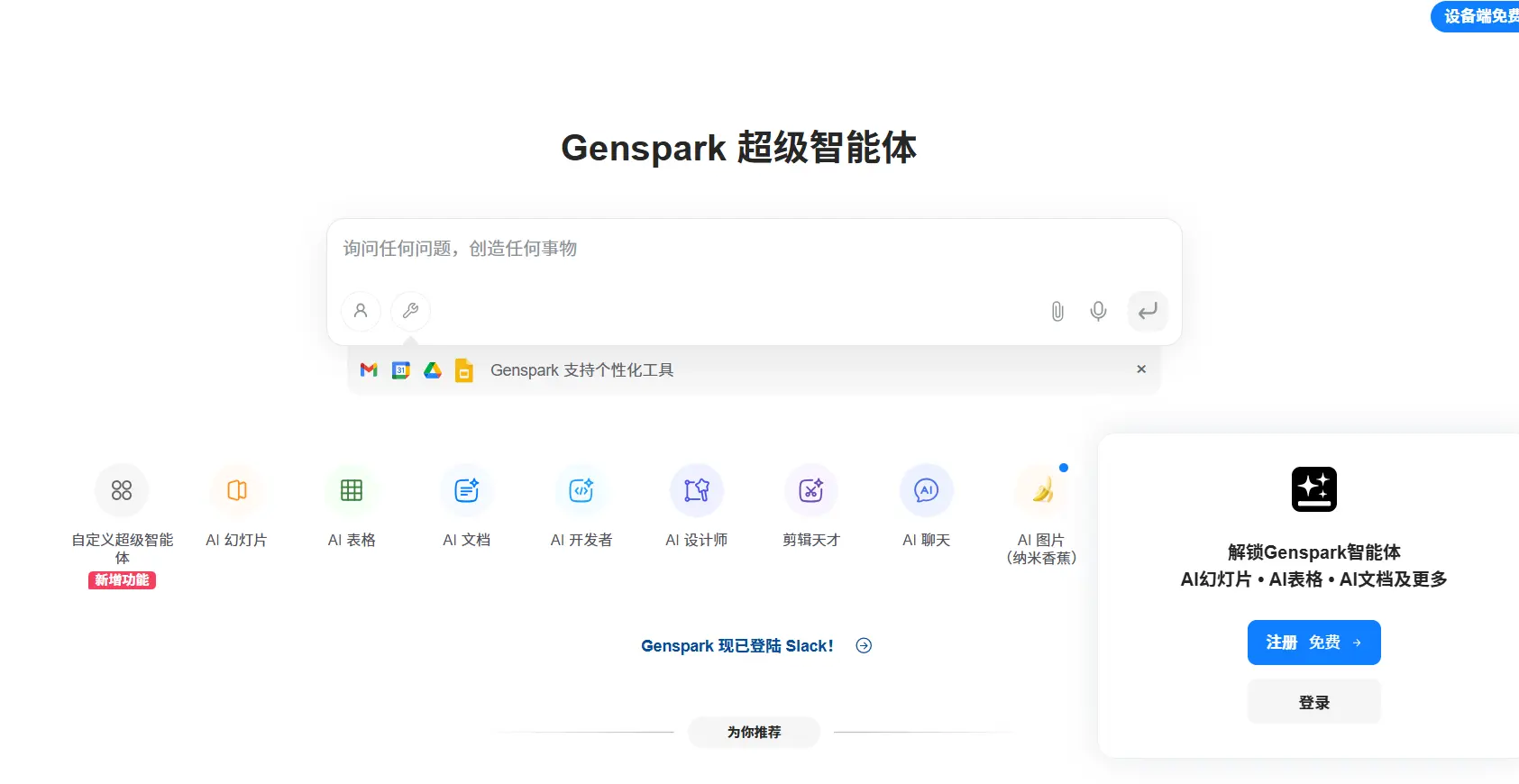Click the Gmail icon in the tools bar

pos(369,369)
